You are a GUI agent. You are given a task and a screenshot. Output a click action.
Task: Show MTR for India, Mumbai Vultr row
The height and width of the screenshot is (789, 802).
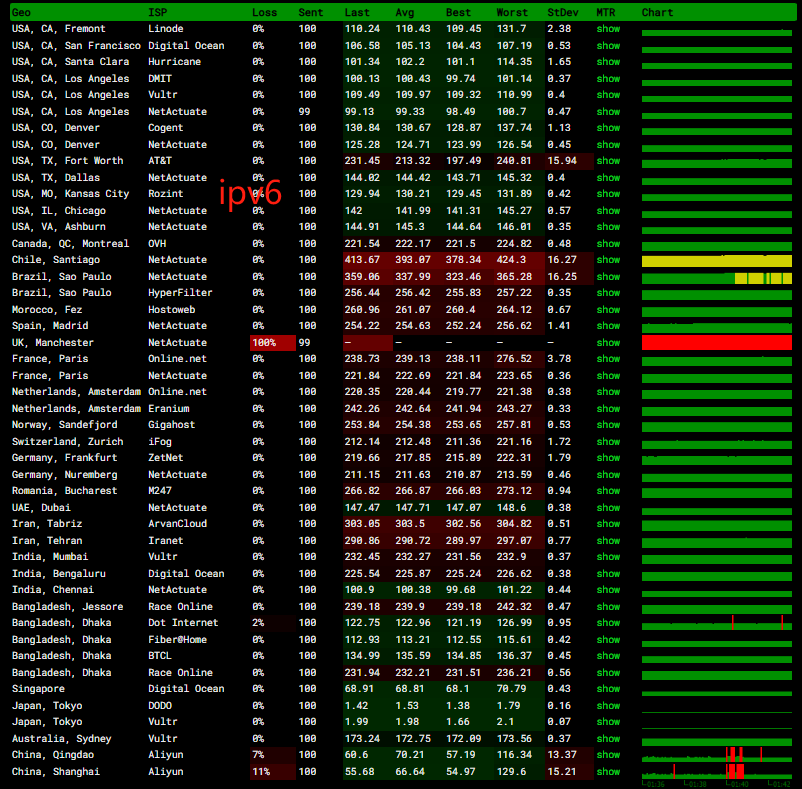608,557
